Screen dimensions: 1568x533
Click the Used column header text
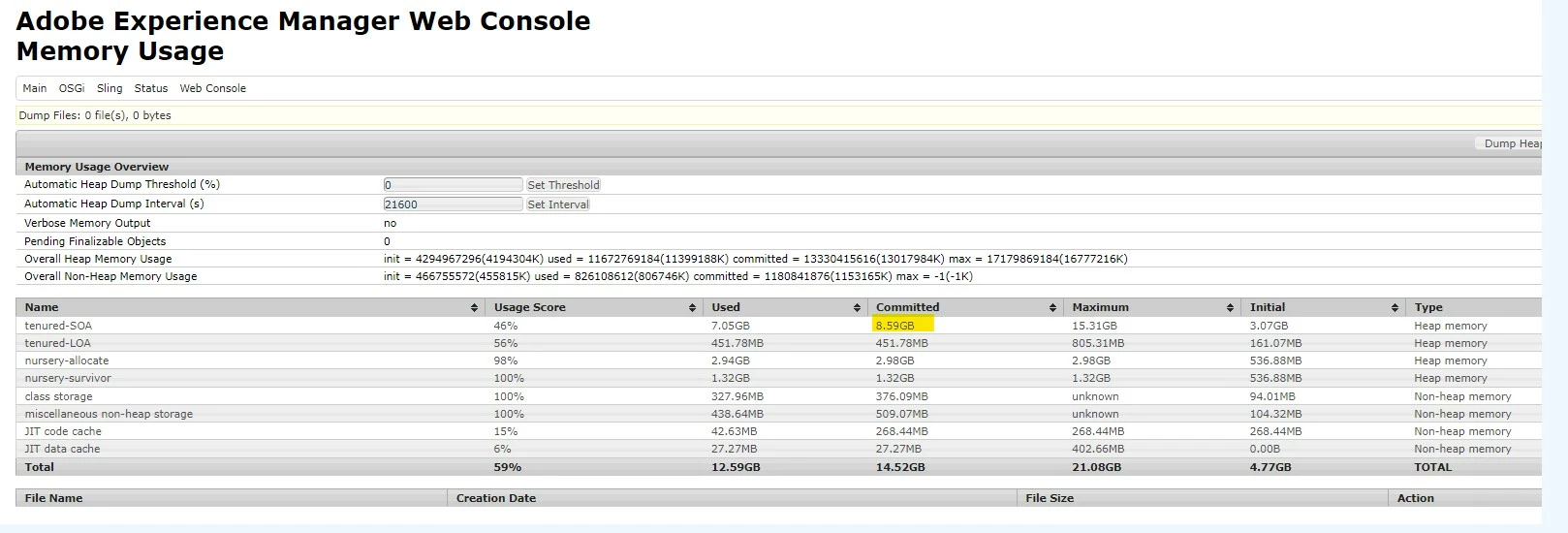(x=726, y=307)
